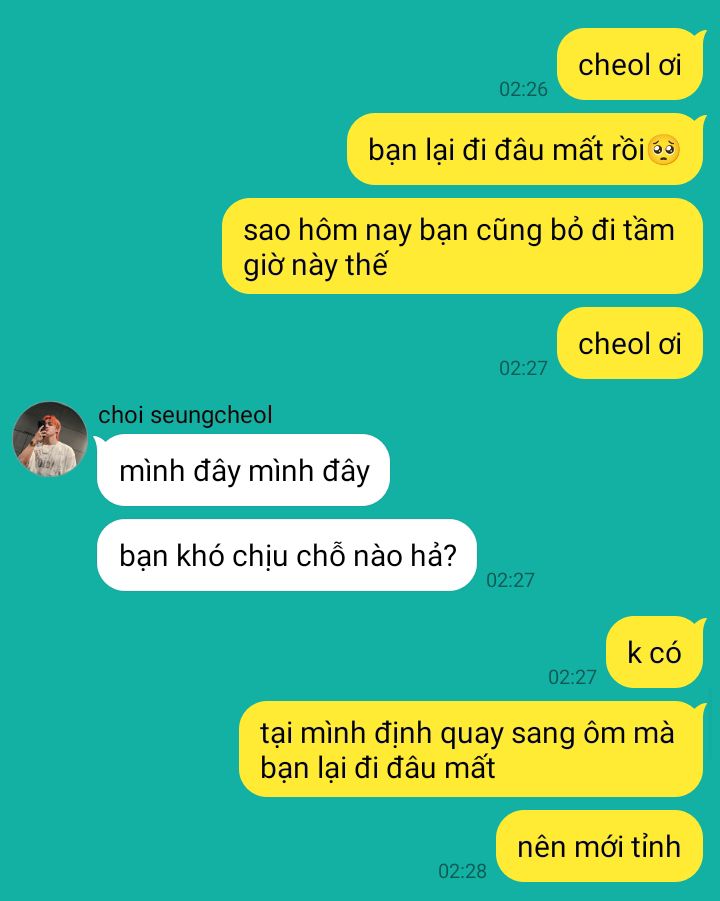Tap 'bạn lại đi đâu mất' second line text
The height and width of the screenshot is (901, 720).
point(378,768)
